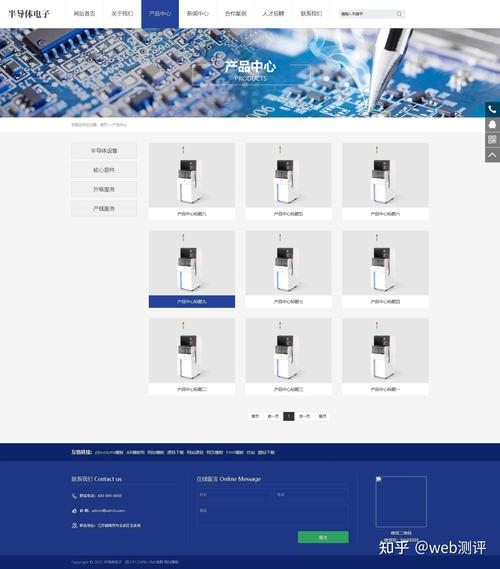Open the 产品中心标题二 product image
The height and width of the screenshot is (569, 500).
coord(192,351)
